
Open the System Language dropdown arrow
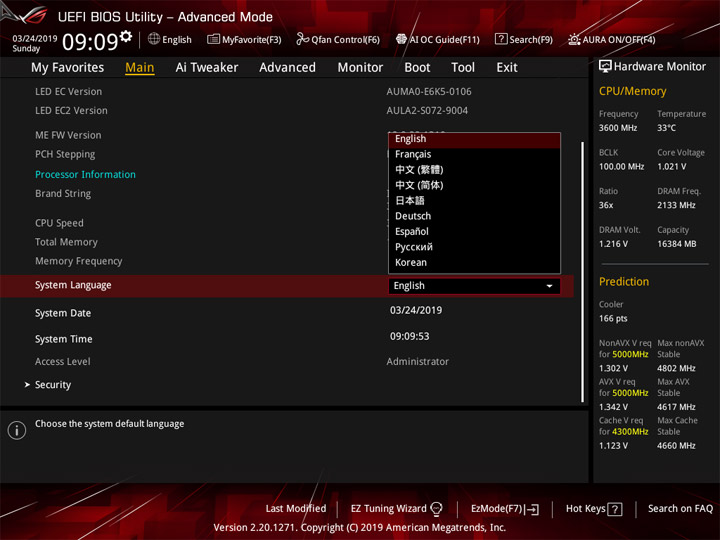pyautogui.click(x=549, y=286)
